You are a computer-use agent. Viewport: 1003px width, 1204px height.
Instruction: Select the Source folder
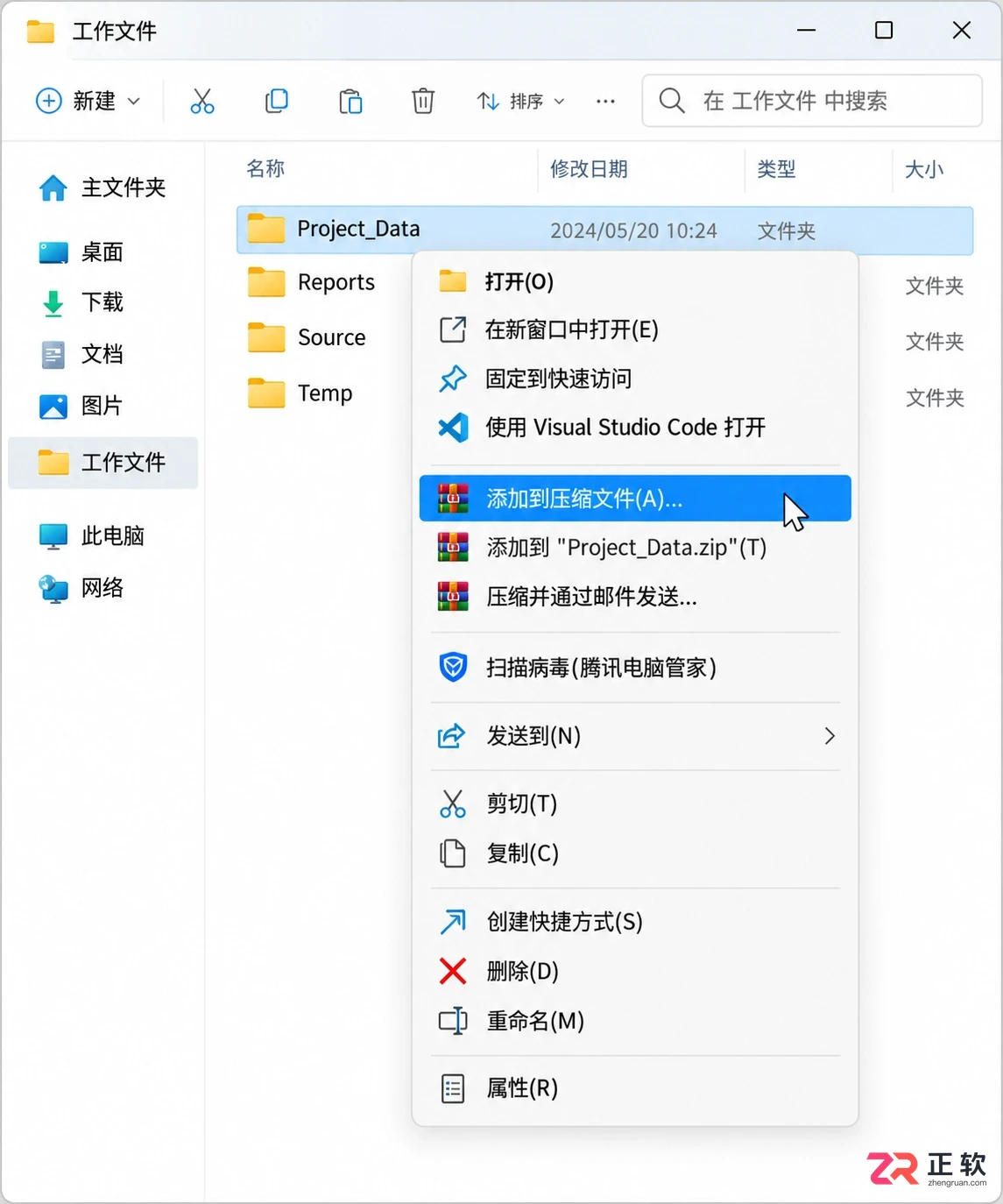coord(307,337)
